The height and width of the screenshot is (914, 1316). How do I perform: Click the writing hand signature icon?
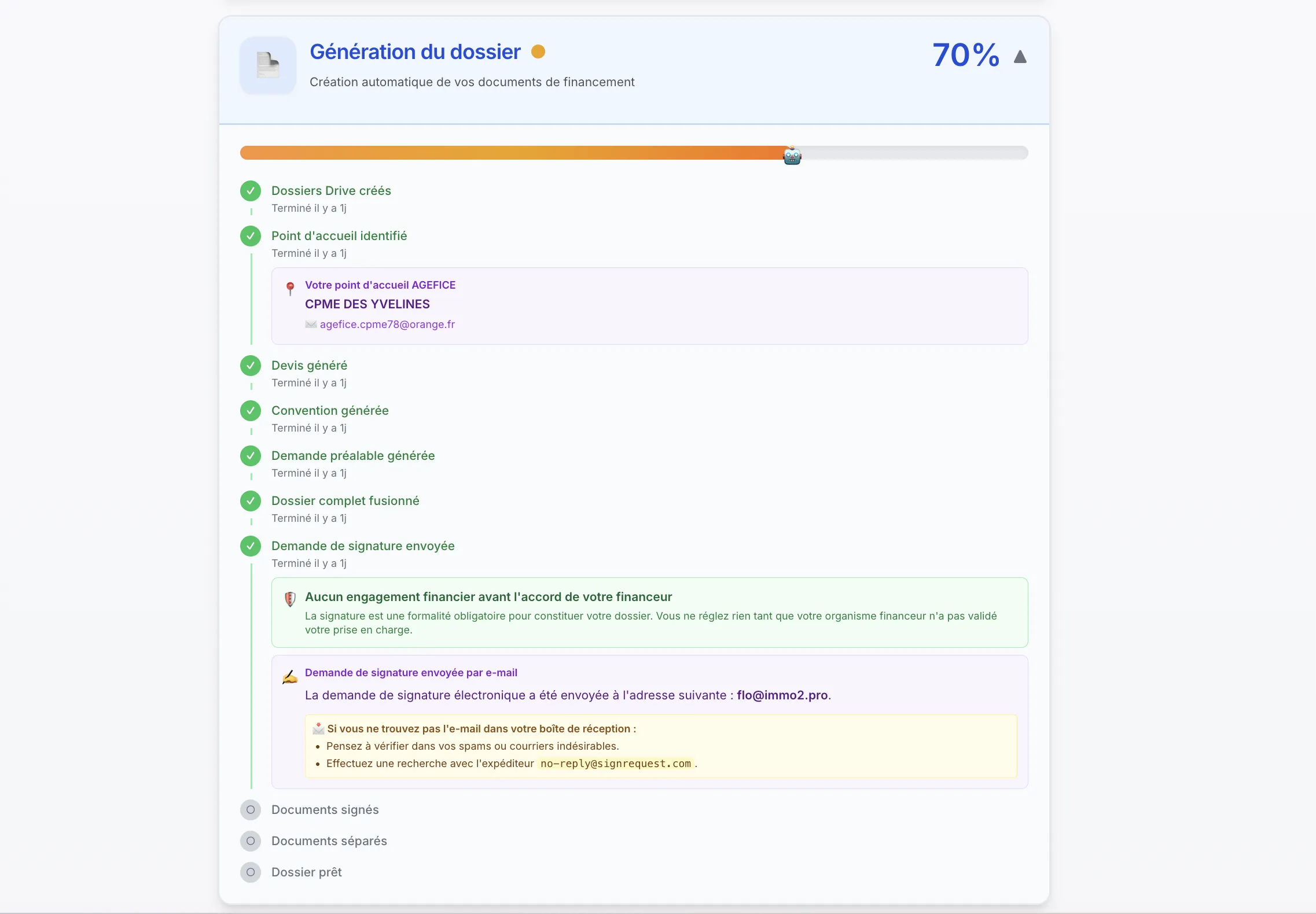coord(290,676)
